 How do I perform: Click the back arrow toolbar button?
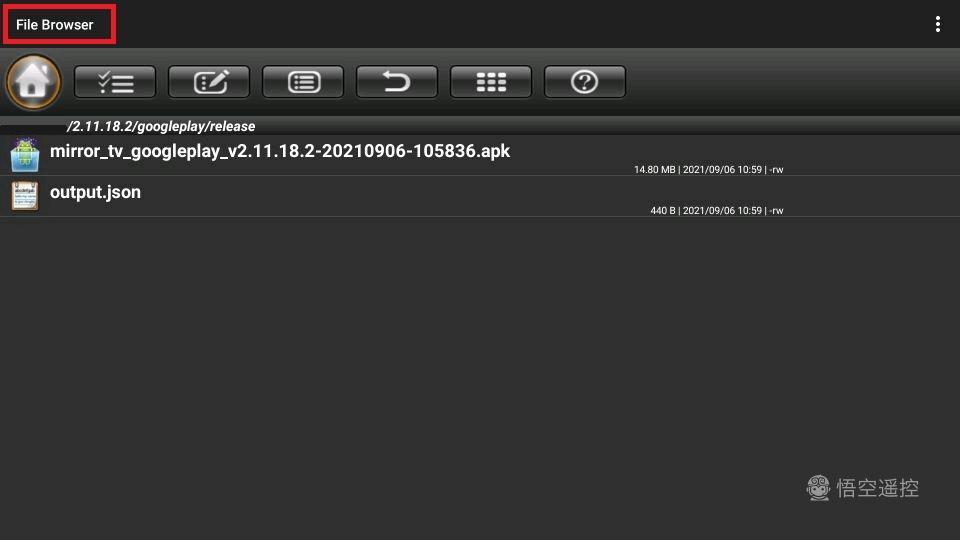[x=397, y=81]
